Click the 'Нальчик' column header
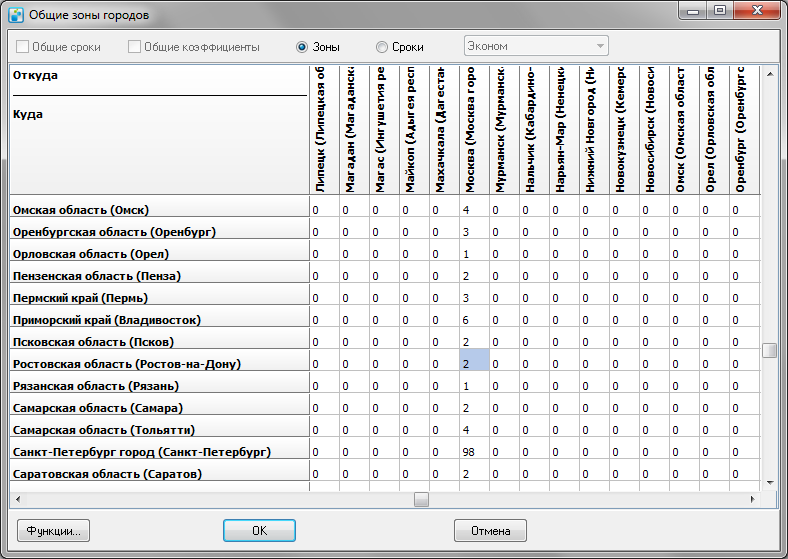 click(x=534, y=130)
